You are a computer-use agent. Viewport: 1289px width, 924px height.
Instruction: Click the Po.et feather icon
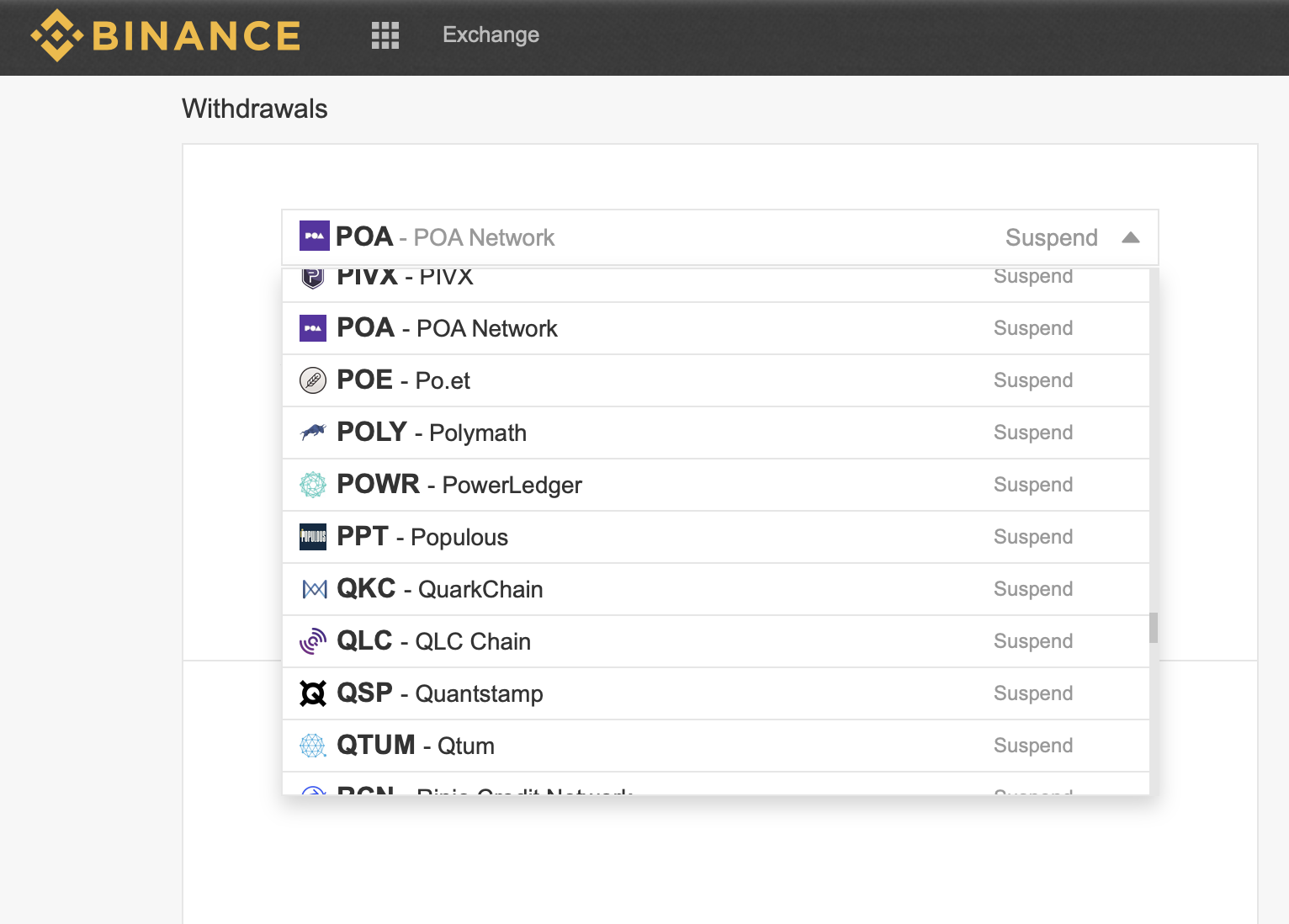click(312, 380)
